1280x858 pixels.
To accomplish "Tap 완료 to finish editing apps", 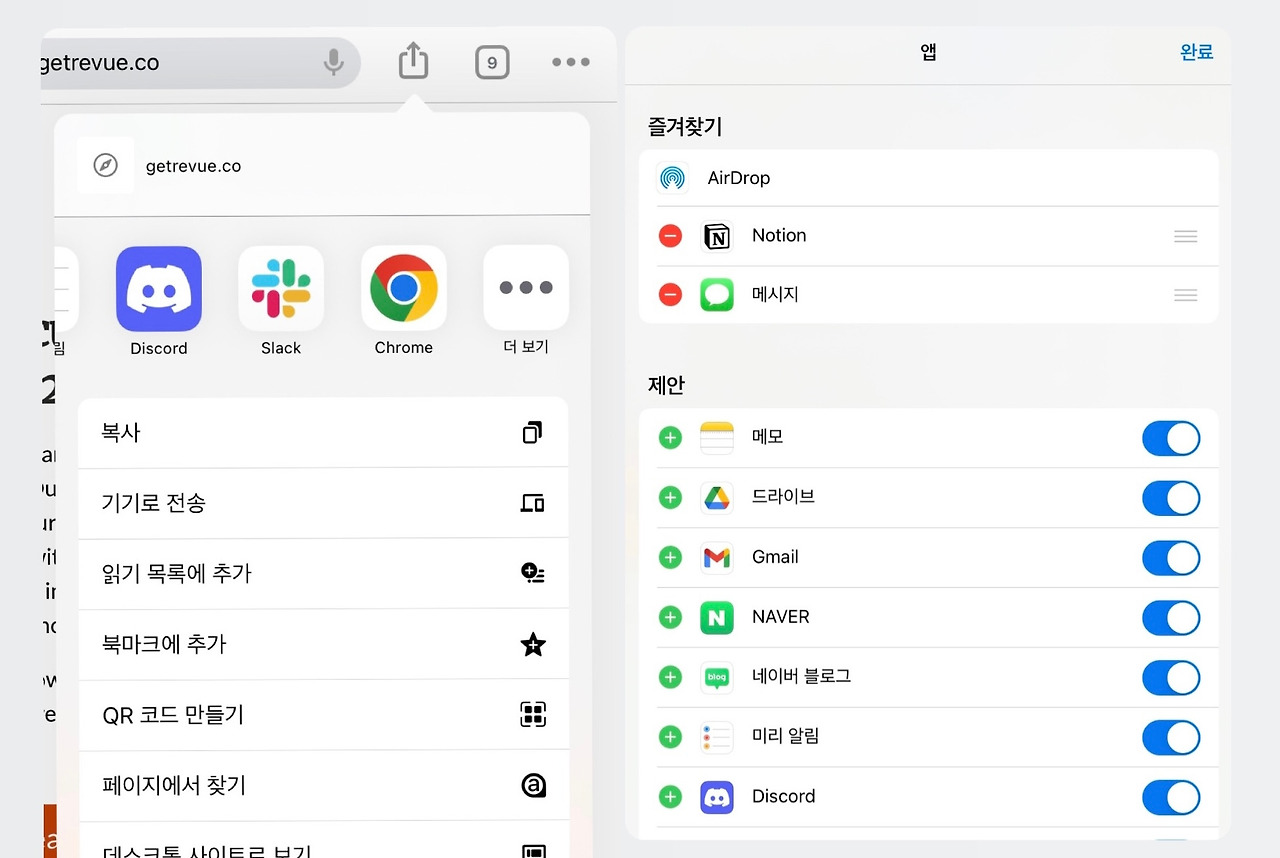I will 1196,52.
